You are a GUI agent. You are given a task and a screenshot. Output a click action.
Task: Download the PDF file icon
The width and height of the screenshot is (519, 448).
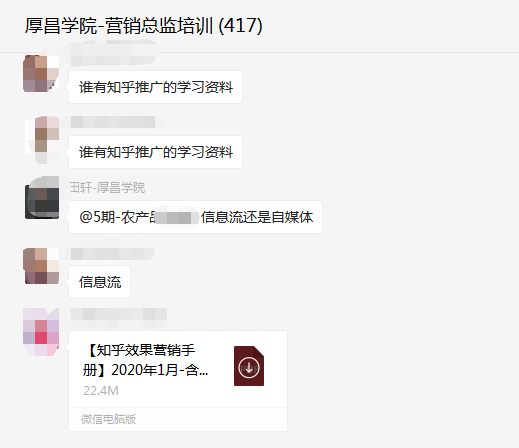tap(249, 366)
